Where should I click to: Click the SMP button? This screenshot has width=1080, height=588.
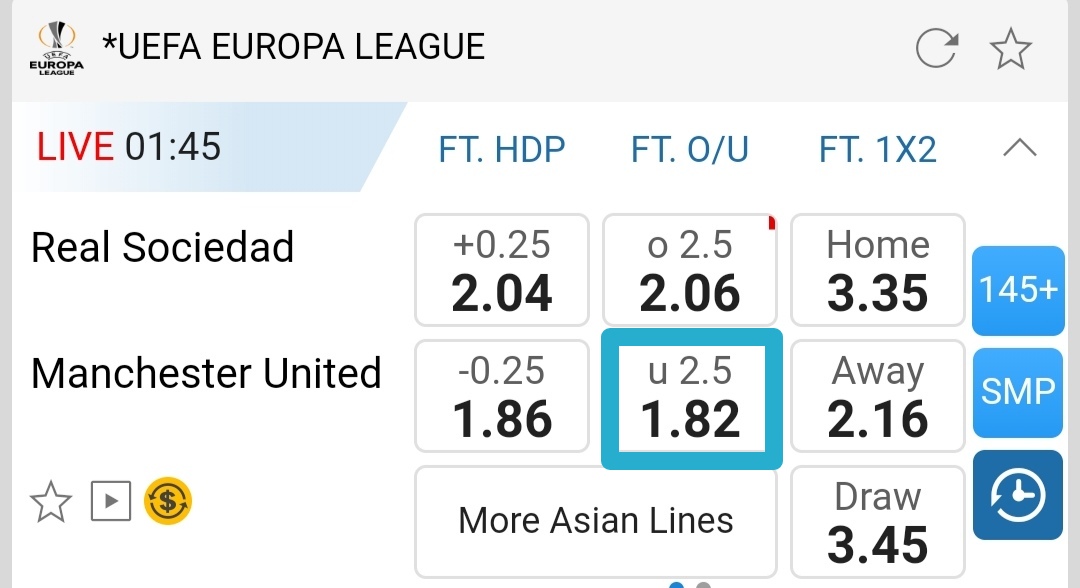[1018, 392]
